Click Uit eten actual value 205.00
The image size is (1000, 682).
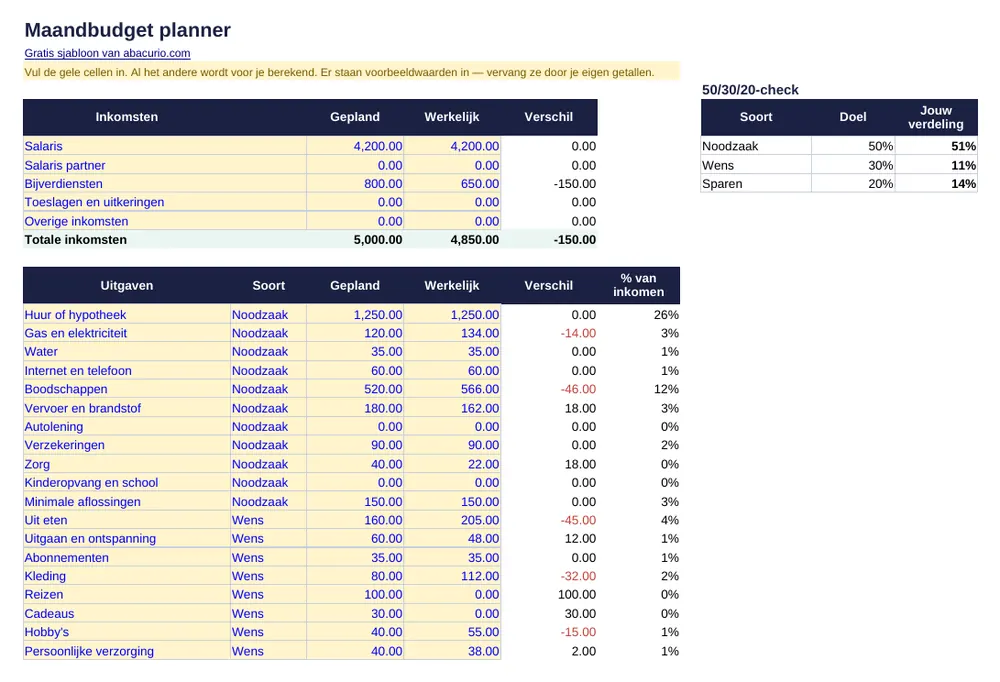452,520
